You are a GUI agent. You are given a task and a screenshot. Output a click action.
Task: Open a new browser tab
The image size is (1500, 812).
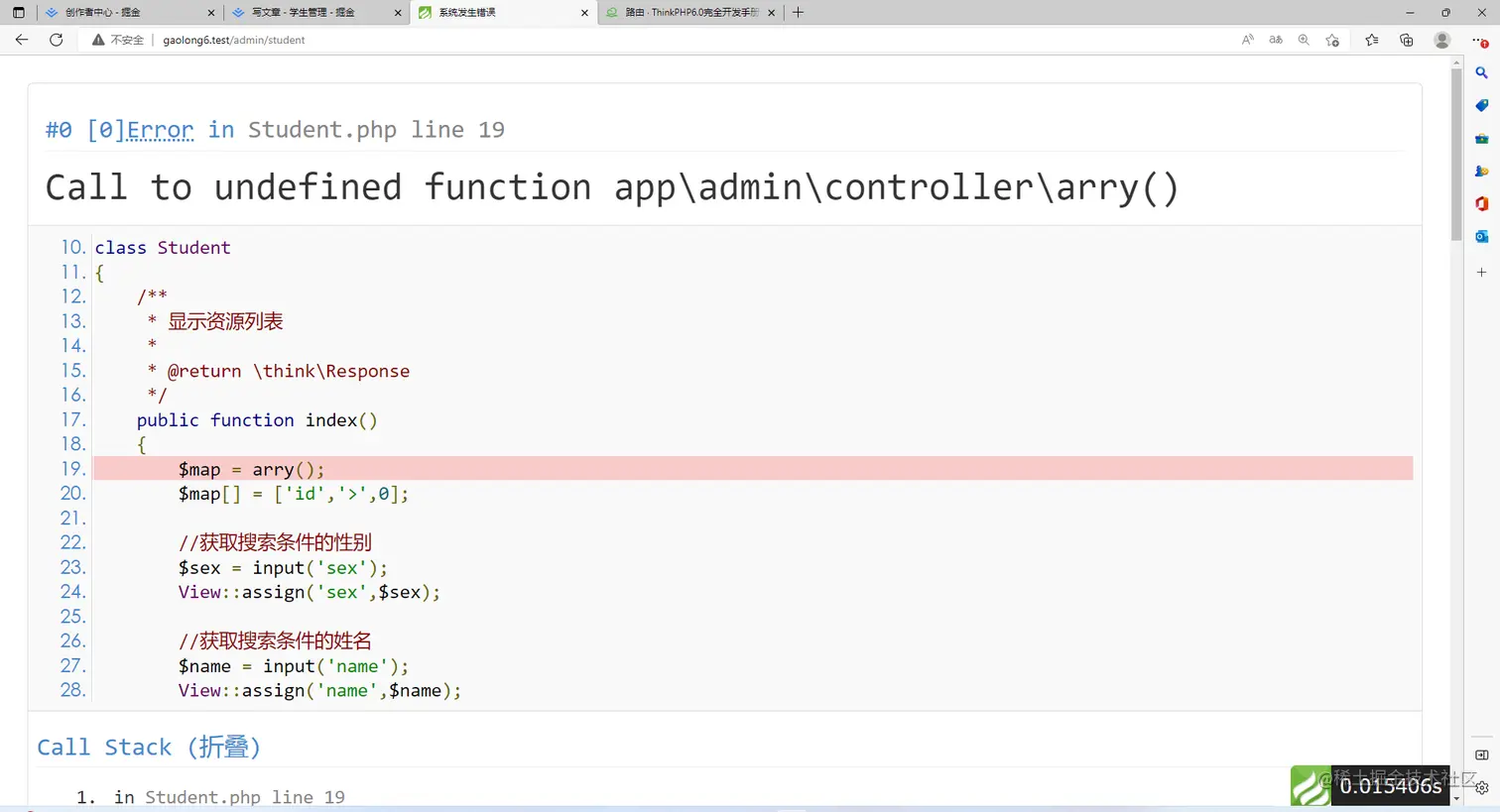coord(798,13)
